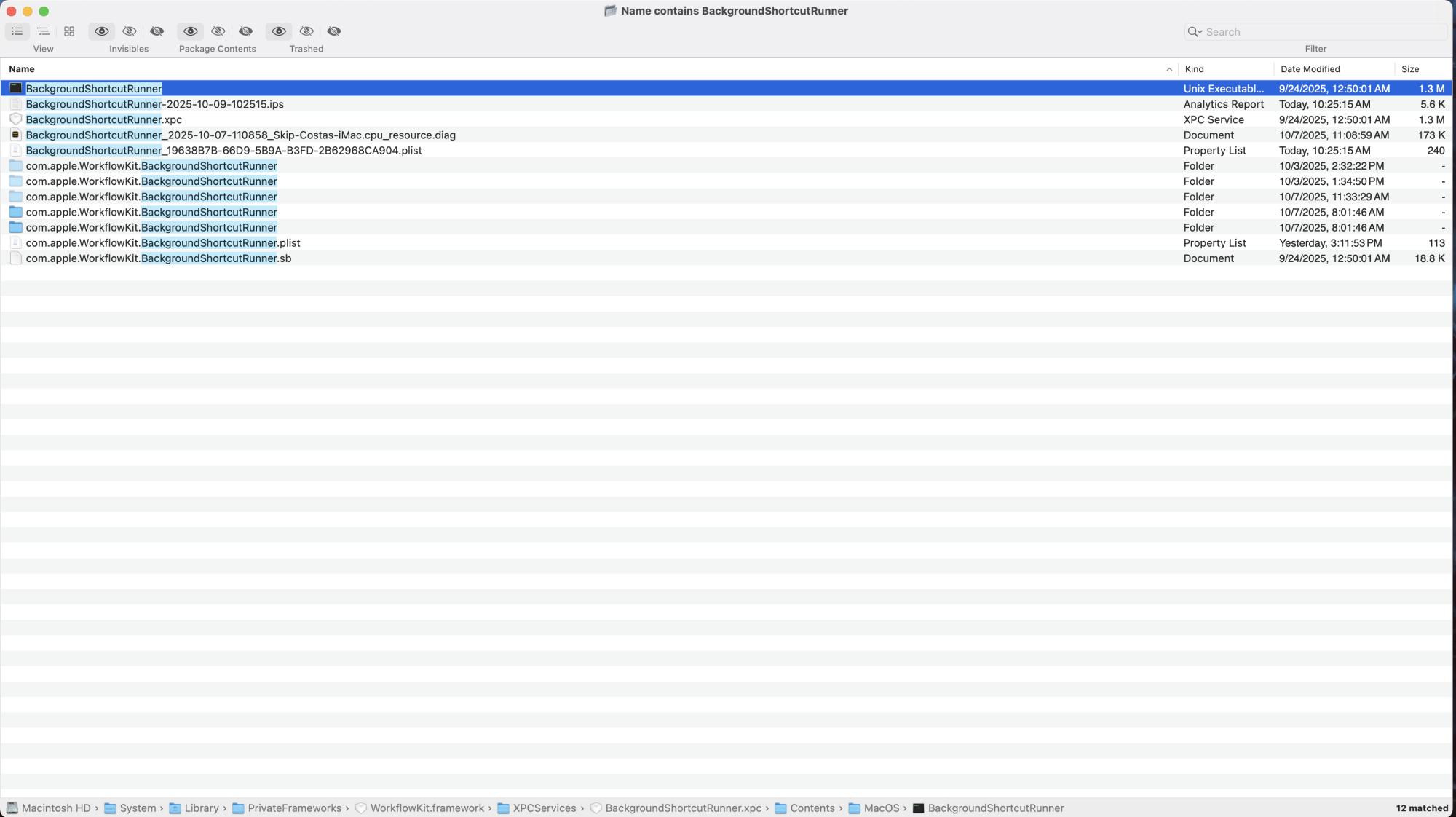
Task: Sort results by Kind column
Action: [x=1194, y=69]
